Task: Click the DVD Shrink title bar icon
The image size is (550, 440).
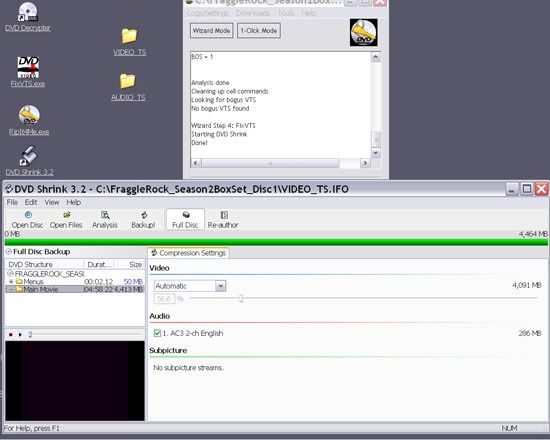Action: [9, 189]
